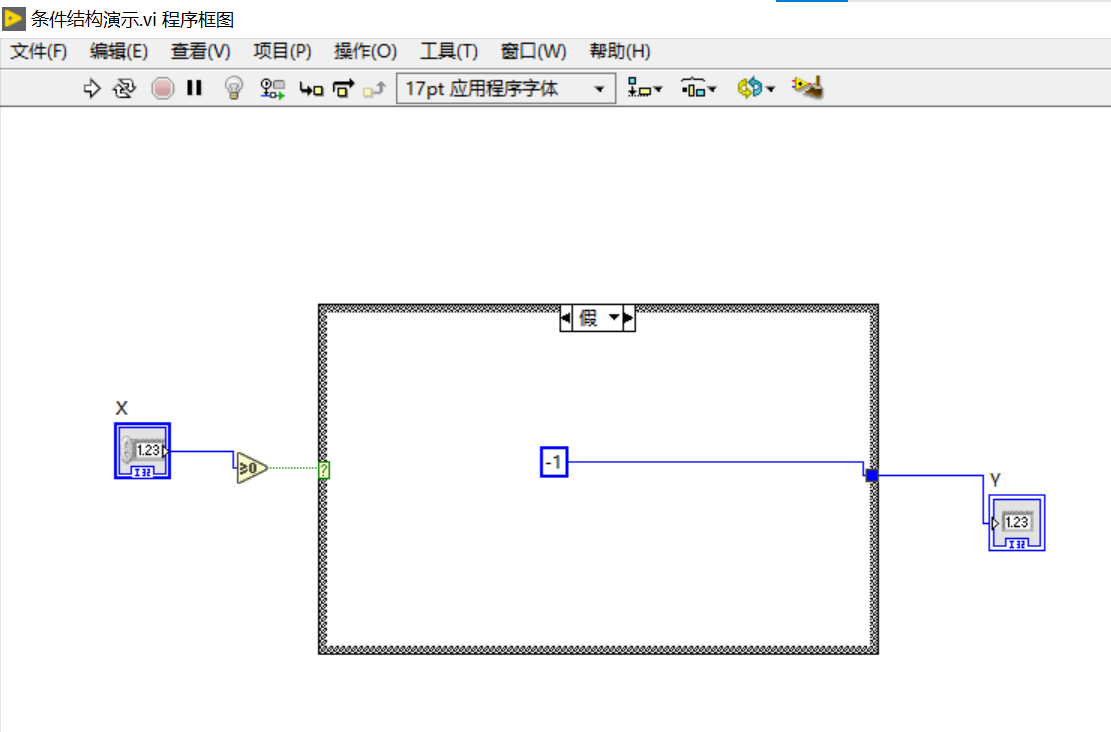Open the 帮助(H) menu
Image resolution: width=1111 pixels, height=732 pixels.
[x=619, y=52]
